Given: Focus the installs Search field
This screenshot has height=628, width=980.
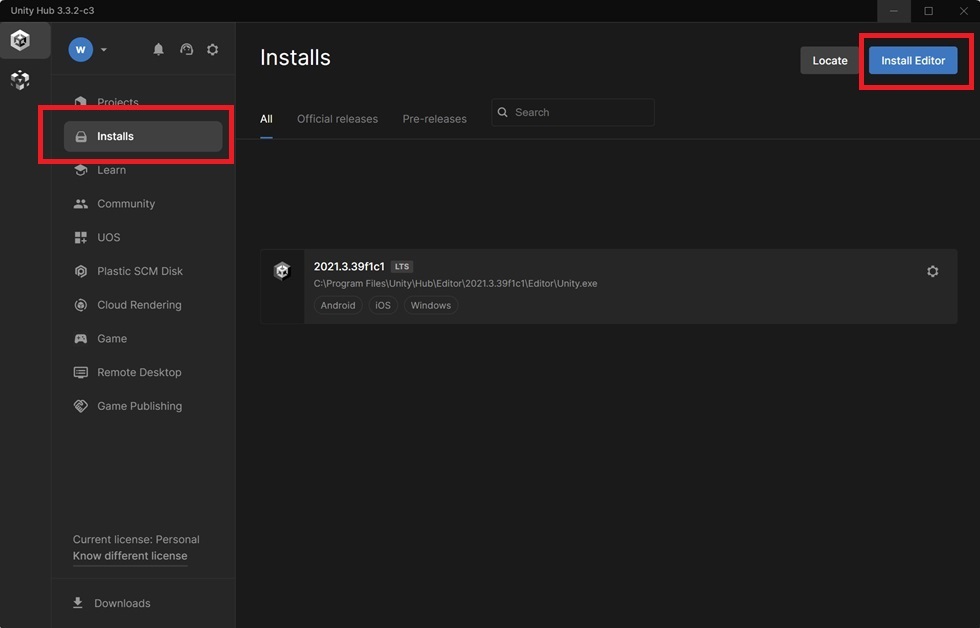Looking at the screenshot, I should [x=572, y=112].
